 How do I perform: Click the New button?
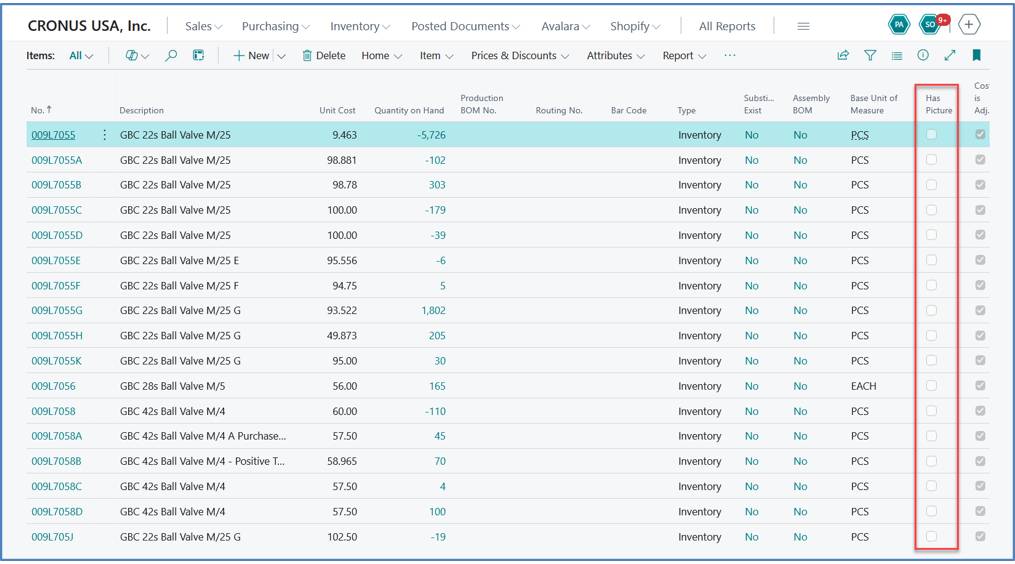coord(251,56)
